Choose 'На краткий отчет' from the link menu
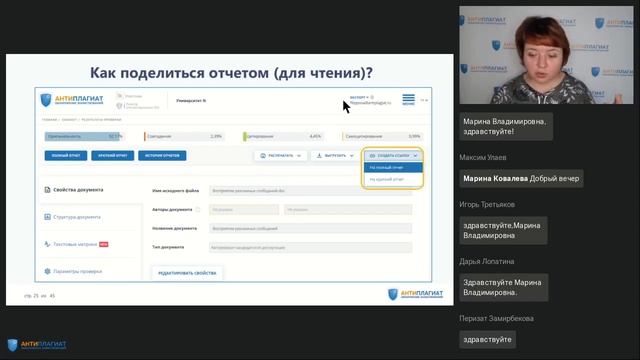 [x=393, y=179]
